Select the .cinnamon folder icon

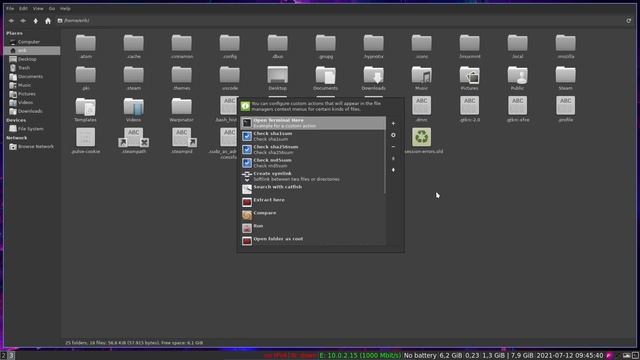(182, 43)
